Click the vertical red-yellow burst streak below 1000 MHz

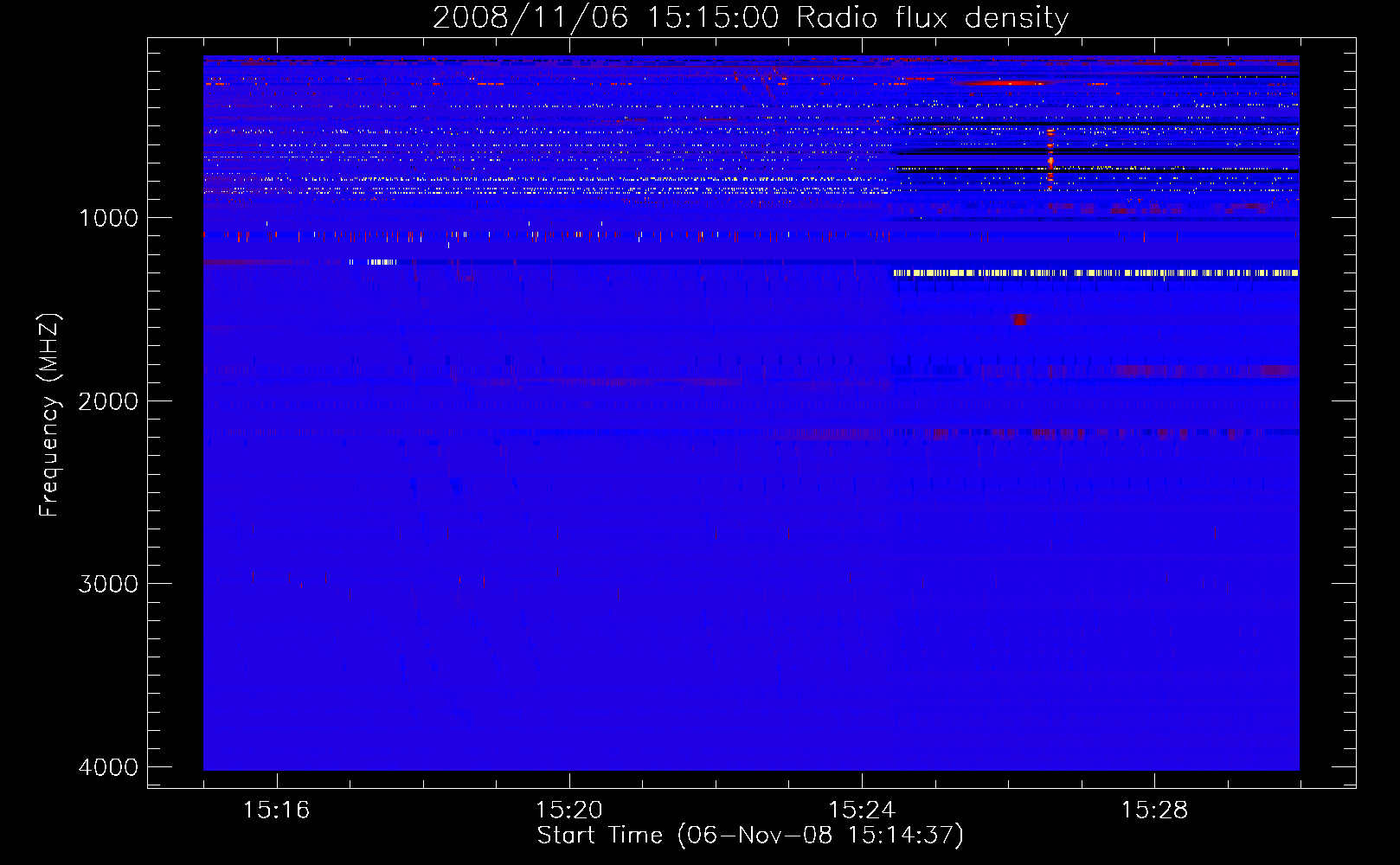point(1050,159)
